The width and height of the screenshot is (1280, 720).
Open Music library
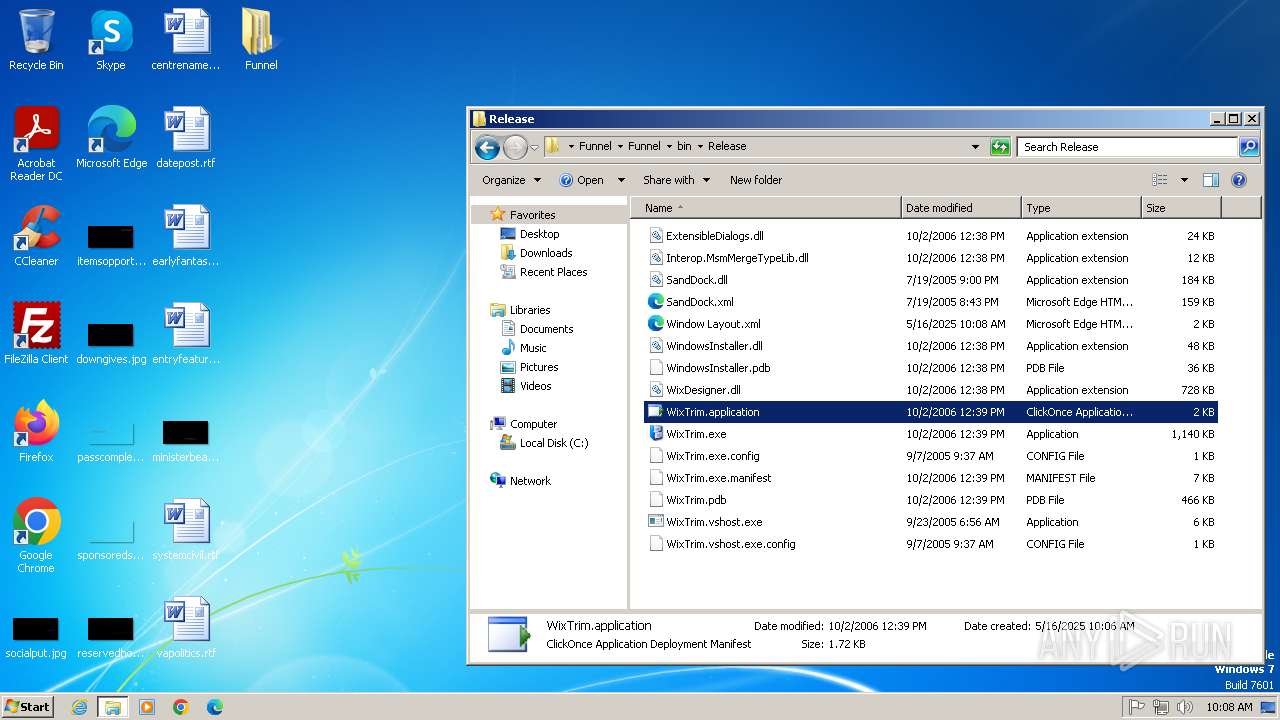point(533,348)
